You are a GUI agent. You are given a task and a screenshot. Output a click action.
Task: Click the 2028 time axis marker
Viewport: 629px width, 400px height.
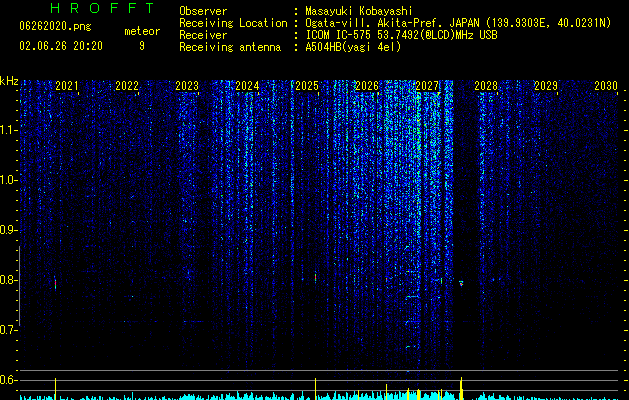point(486,86)
